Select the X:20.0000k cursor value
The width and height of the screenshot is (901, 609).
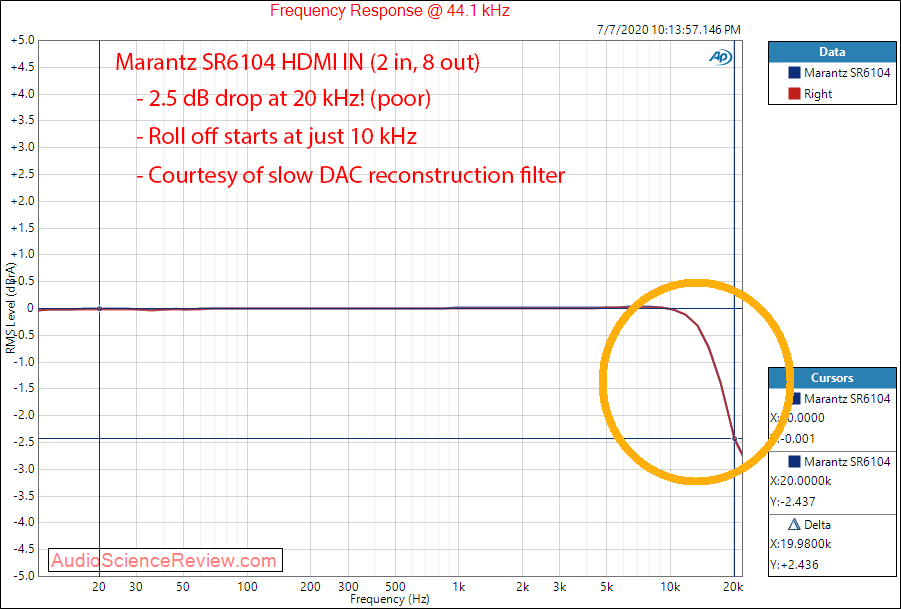pyautogui.click(x=800, y=481)
